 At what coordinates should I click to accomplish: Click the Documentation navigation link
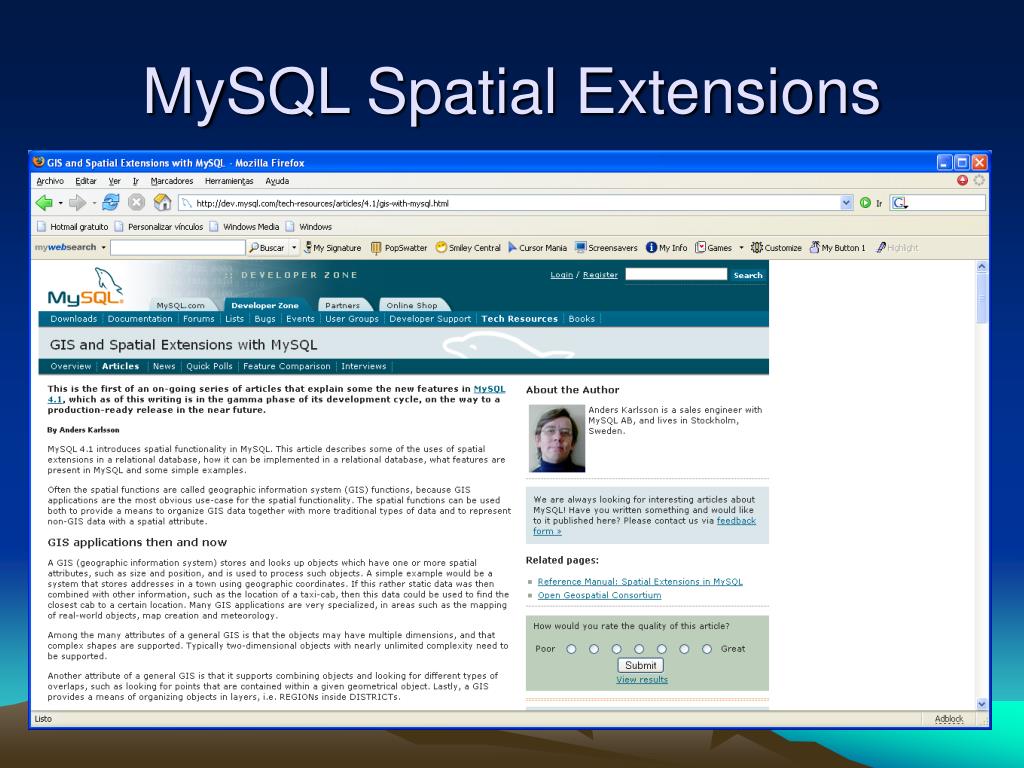pos(140,319)
